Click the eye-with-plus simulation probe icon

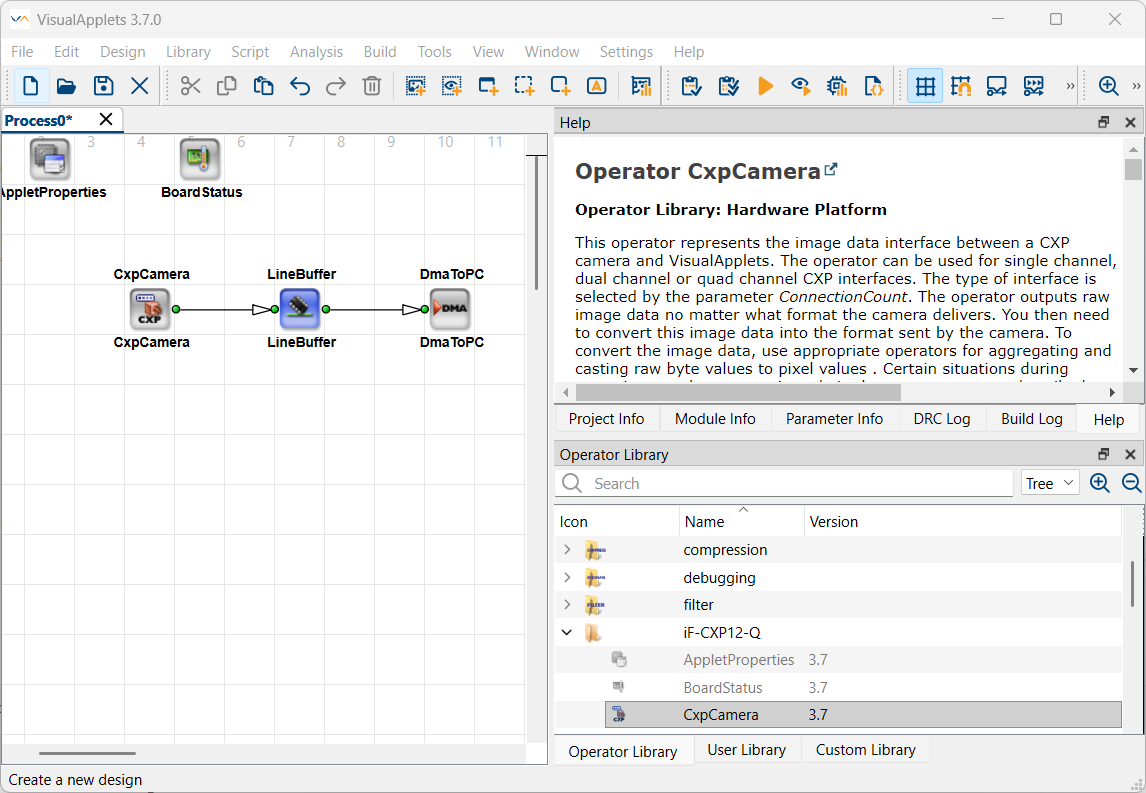[452, 86]
